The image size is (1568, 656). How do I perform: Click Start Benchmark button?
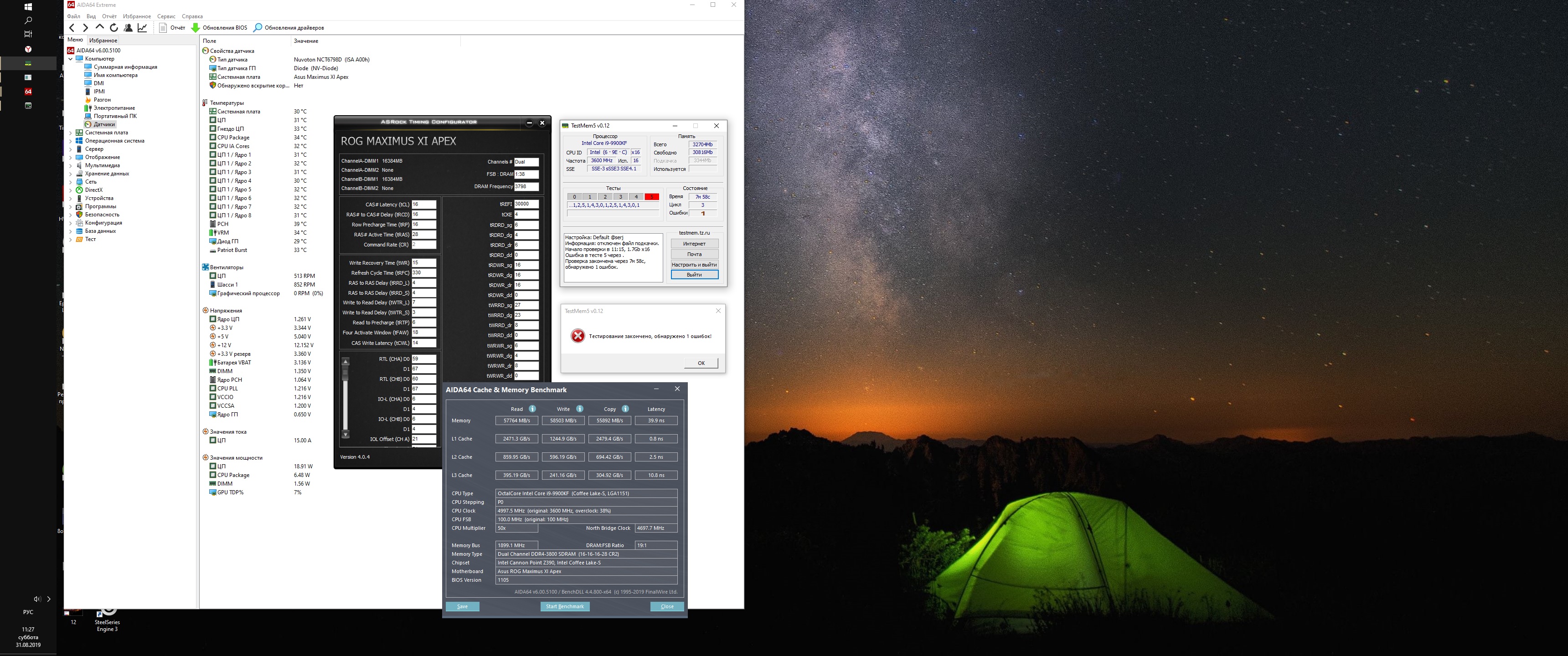click(x=564, y=606)
